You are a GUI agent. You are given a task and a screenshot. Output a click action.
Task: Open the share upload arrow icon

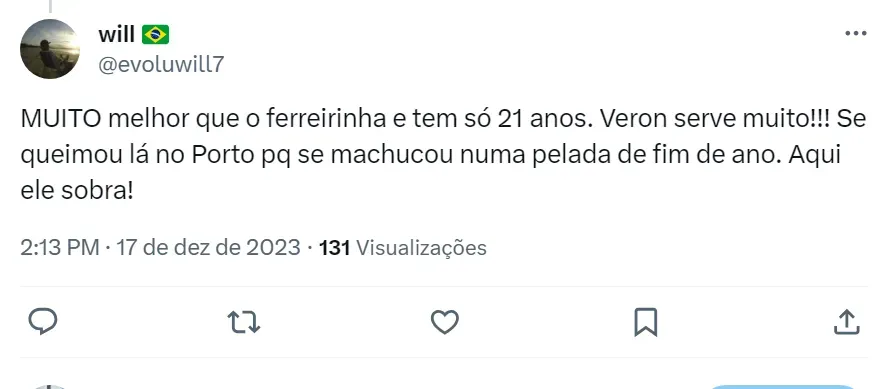click(x=846, y=322)
